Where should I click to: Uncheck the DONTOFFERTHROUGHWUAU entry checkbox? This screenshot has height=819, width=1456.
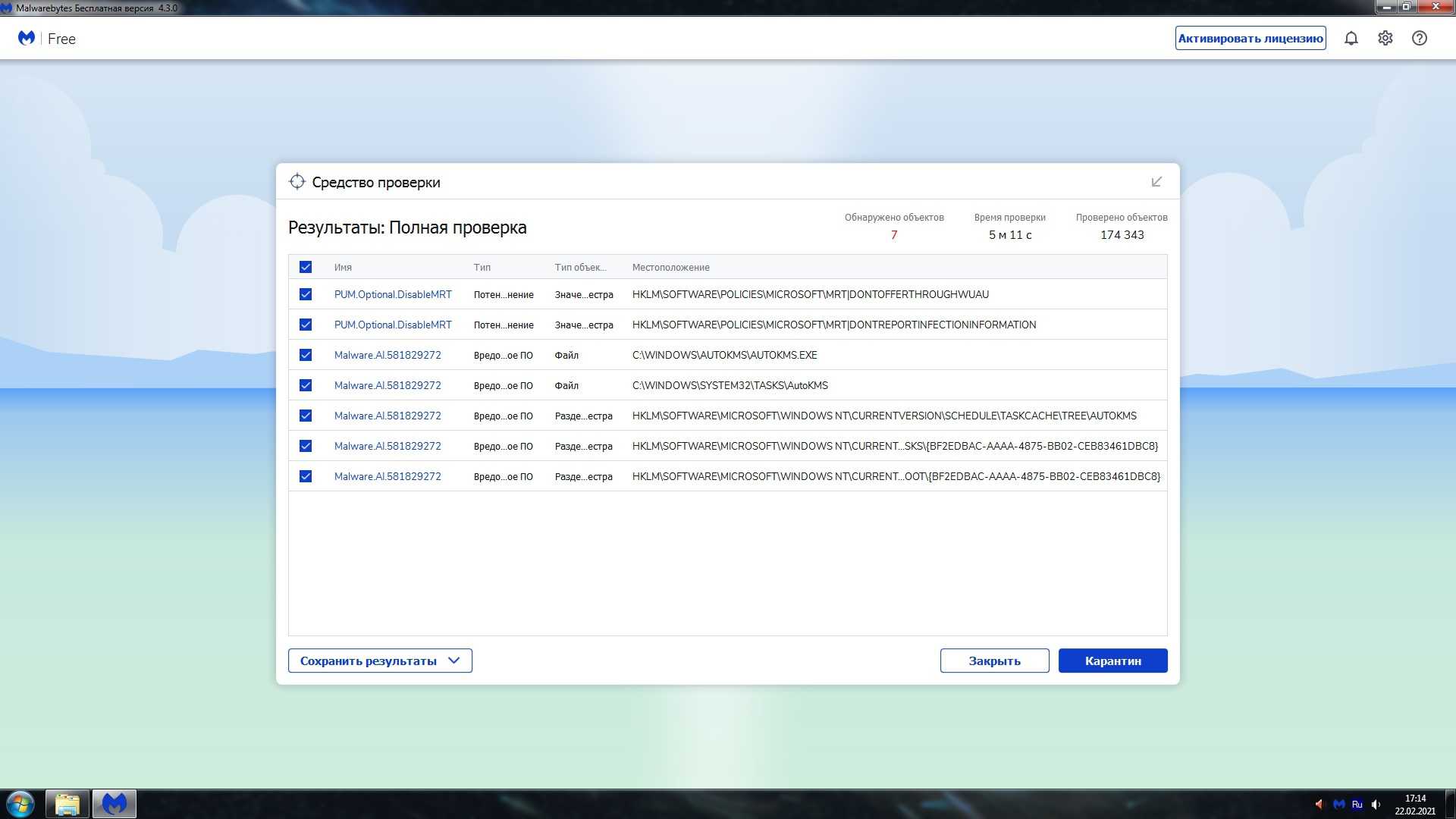coord(306,294)
